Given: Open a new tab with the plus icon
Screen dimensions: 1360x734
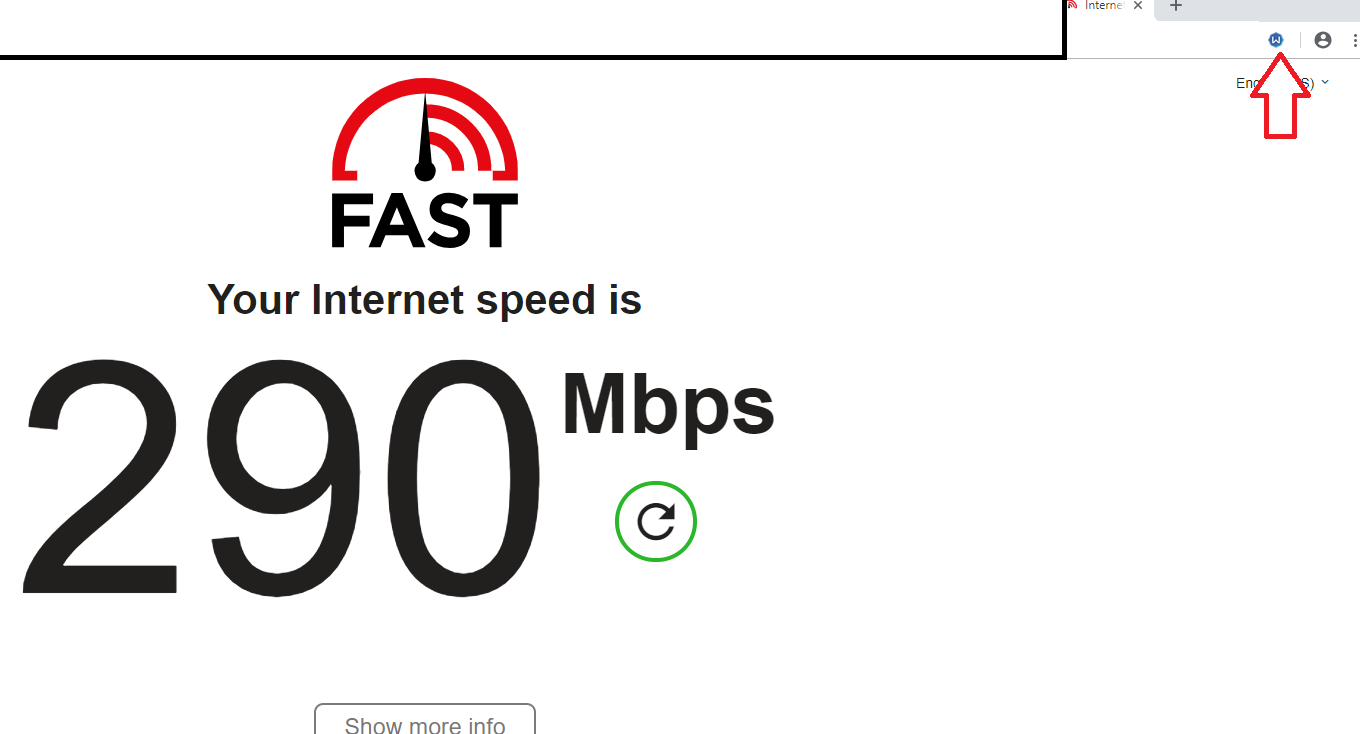Looking at the screenshot, I should (x=1176, y=6).
